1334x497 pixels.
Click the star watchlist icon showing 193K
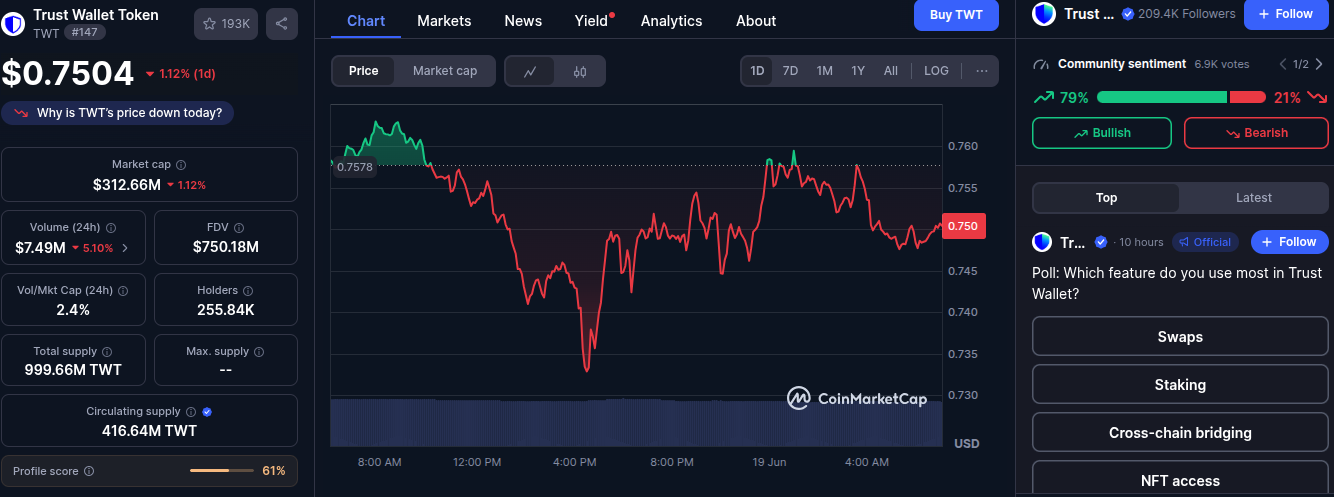pos(224,23)
